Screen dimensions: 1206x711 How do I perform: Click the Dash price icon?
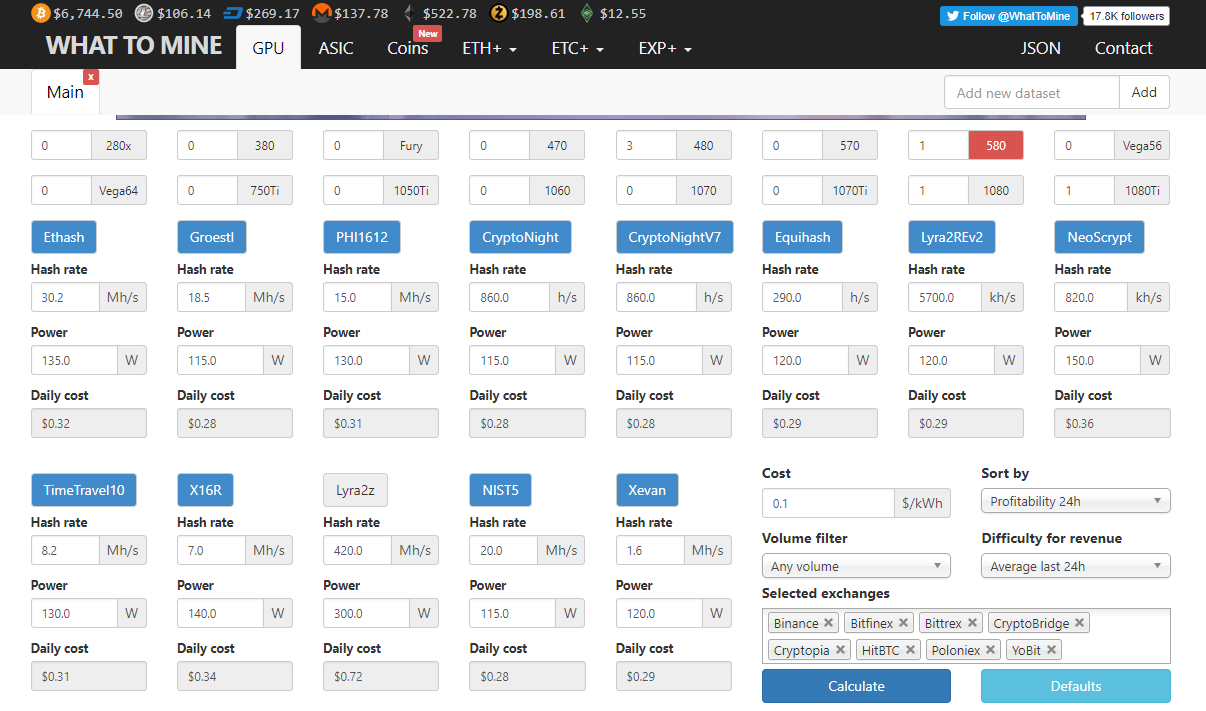(x=234, y=13)
